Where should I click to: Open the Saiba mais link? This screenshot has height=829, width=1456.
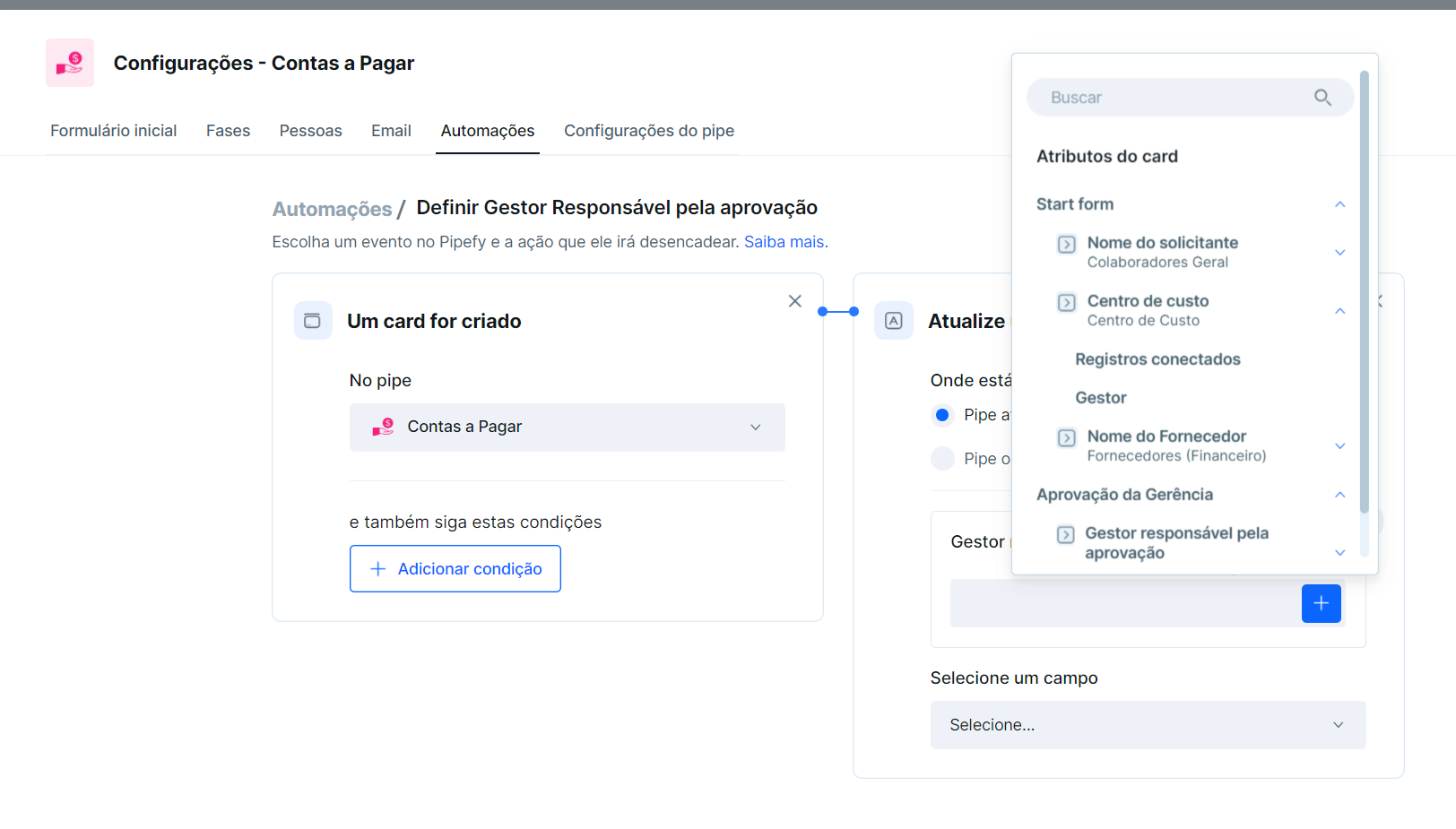click(x=784, y=242)
